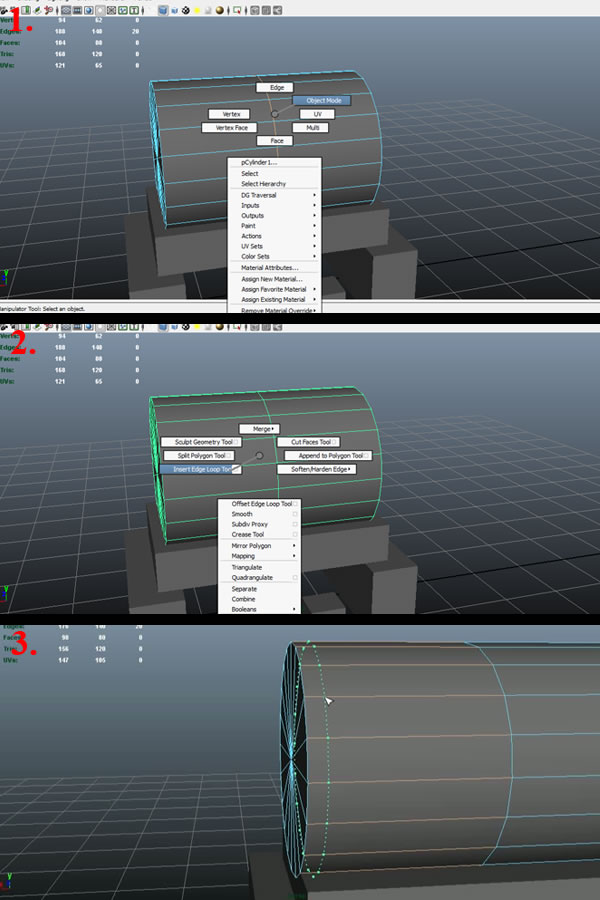
Task: Open the Offset Edge Loop Tool option box
Action: click(295, 504)
